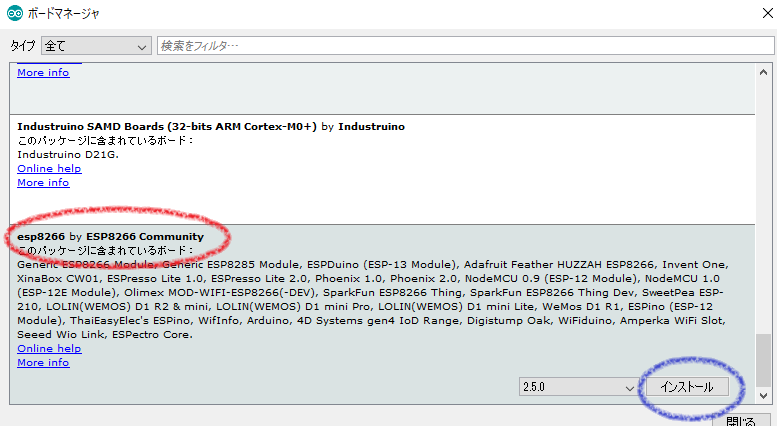The image size is (777, 426).
Task: Click the scrollbar down arrow
Action: click(763, 395)
